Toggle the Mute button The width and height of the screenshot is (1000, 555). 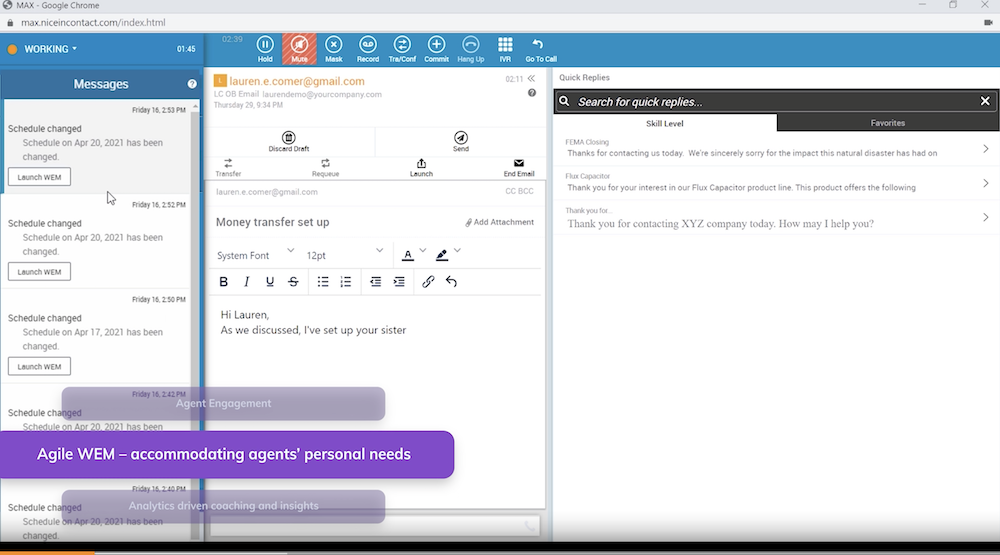[299, 49]
